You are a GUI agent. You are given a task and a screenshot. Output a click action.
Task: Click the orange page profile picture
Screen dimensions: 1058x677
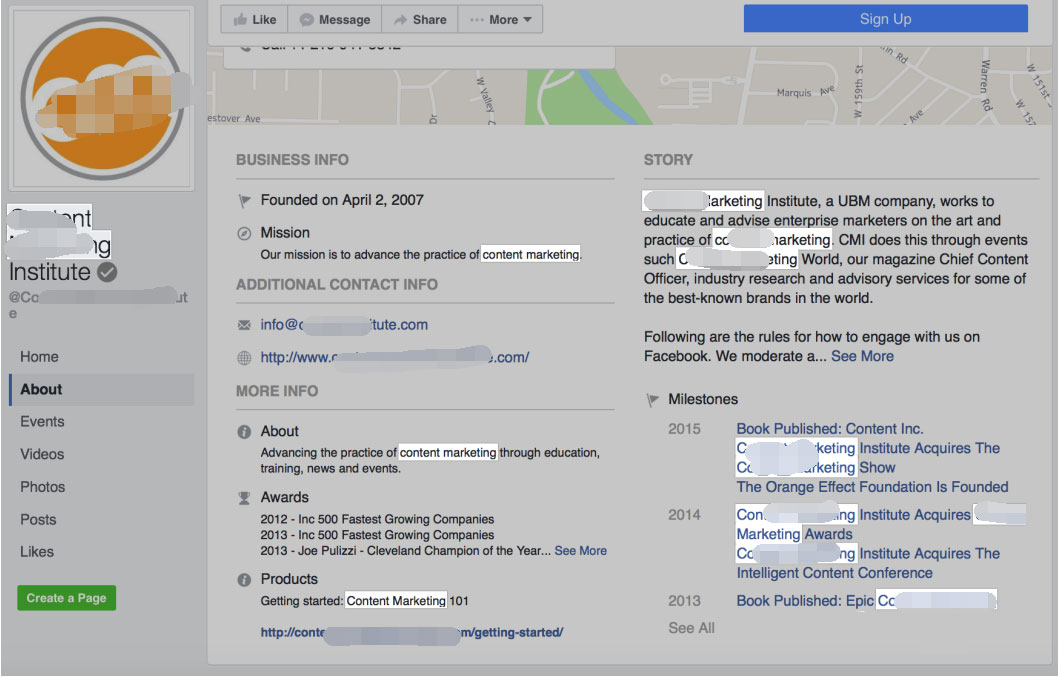point(101,97)
